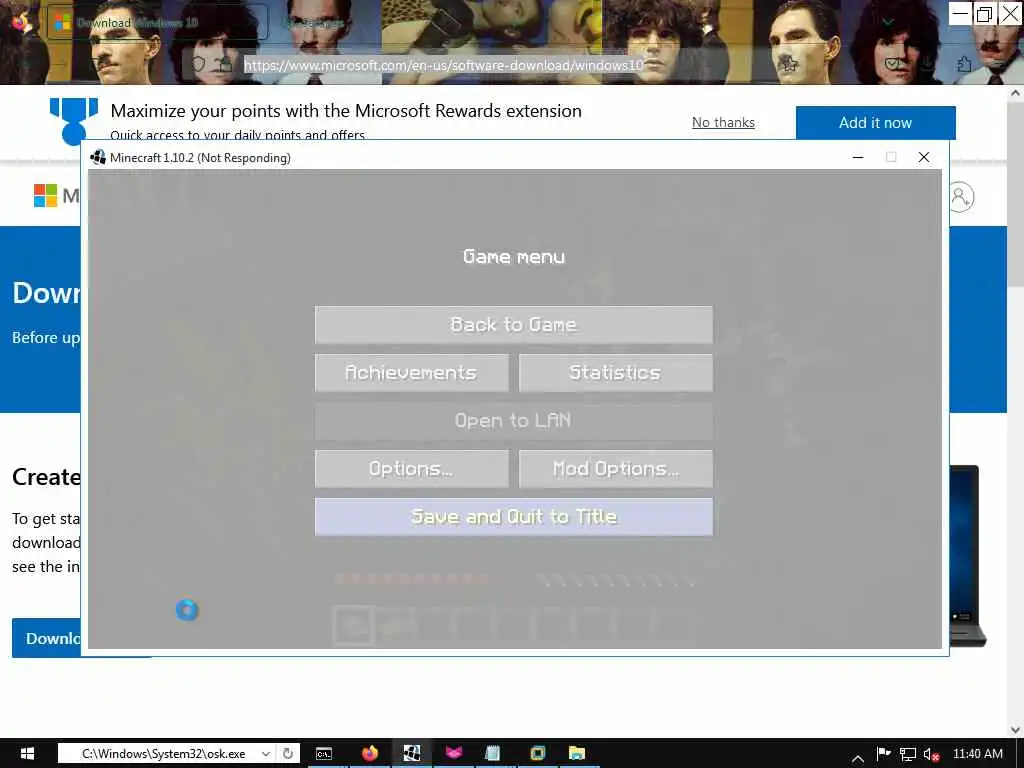The width and height of the screenshot is (1024, 768).
Task: Click the taskbar address refresh button
Action: click(x=287, y=753)
